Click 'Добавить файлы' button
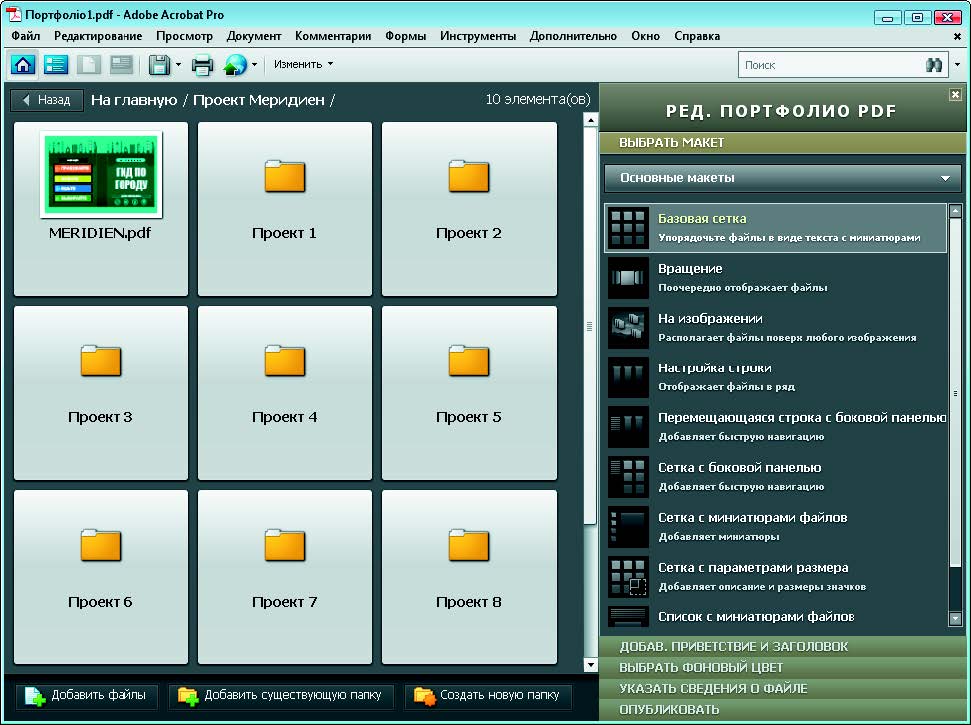 [x=87, y=696]
